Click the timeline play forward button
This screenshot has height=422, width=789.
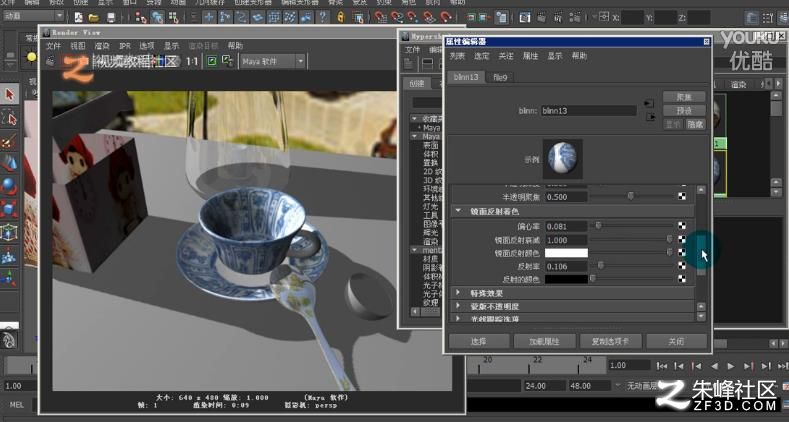click(731, 366)
